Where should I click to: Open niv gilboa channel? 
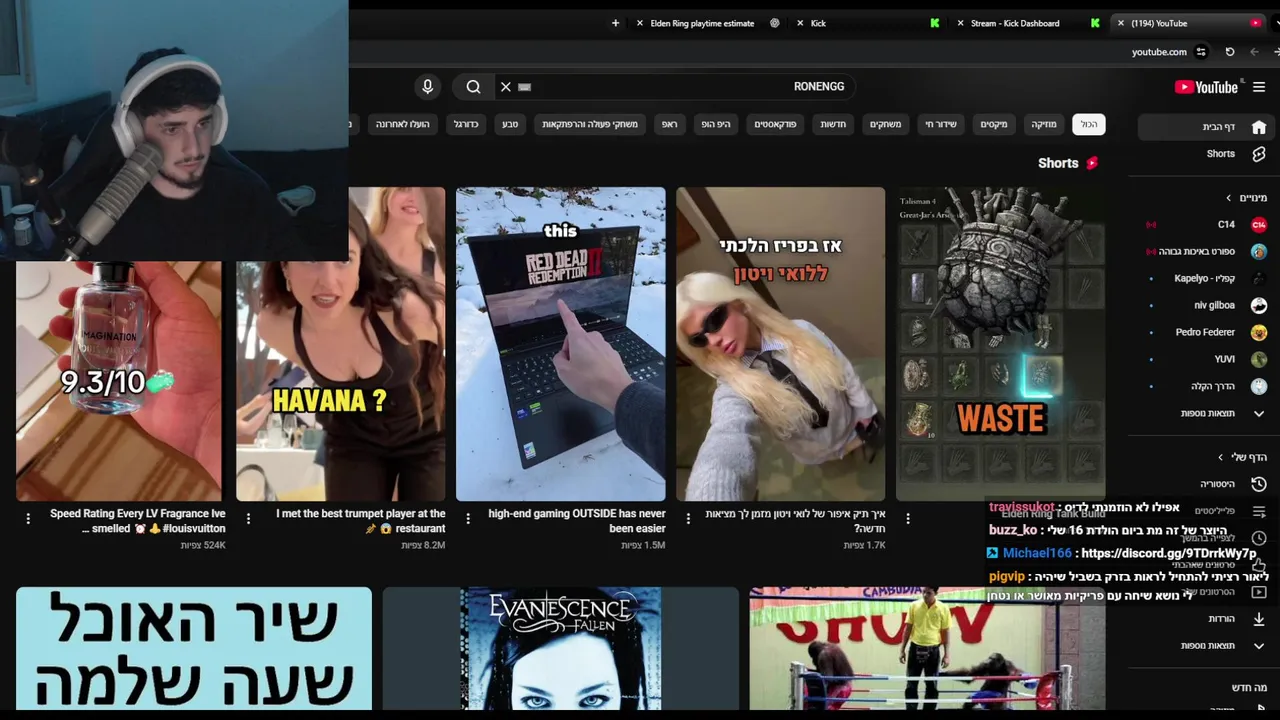pyautogui.click(x=1205, y=306)
